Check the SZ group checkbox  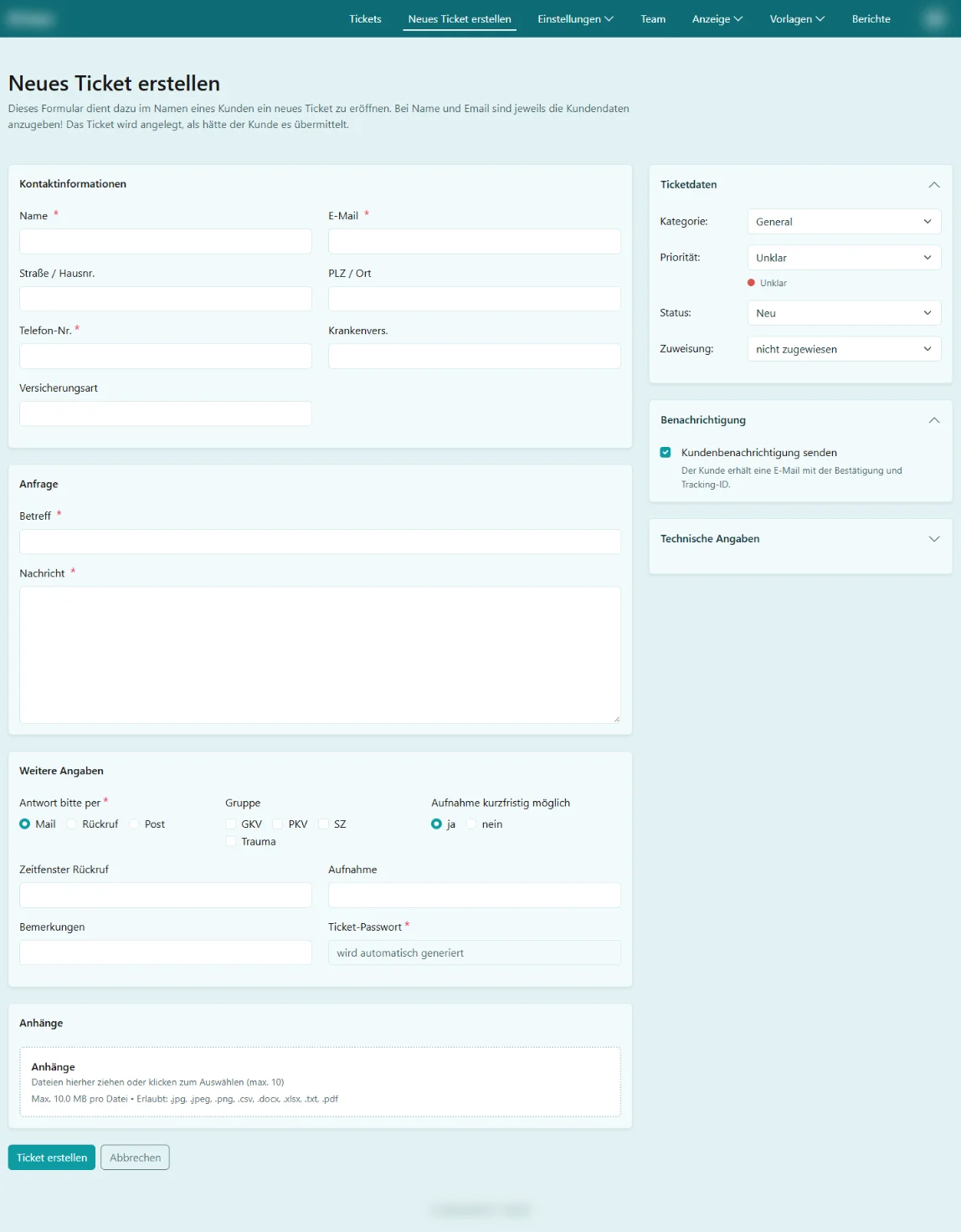(324, 824)
